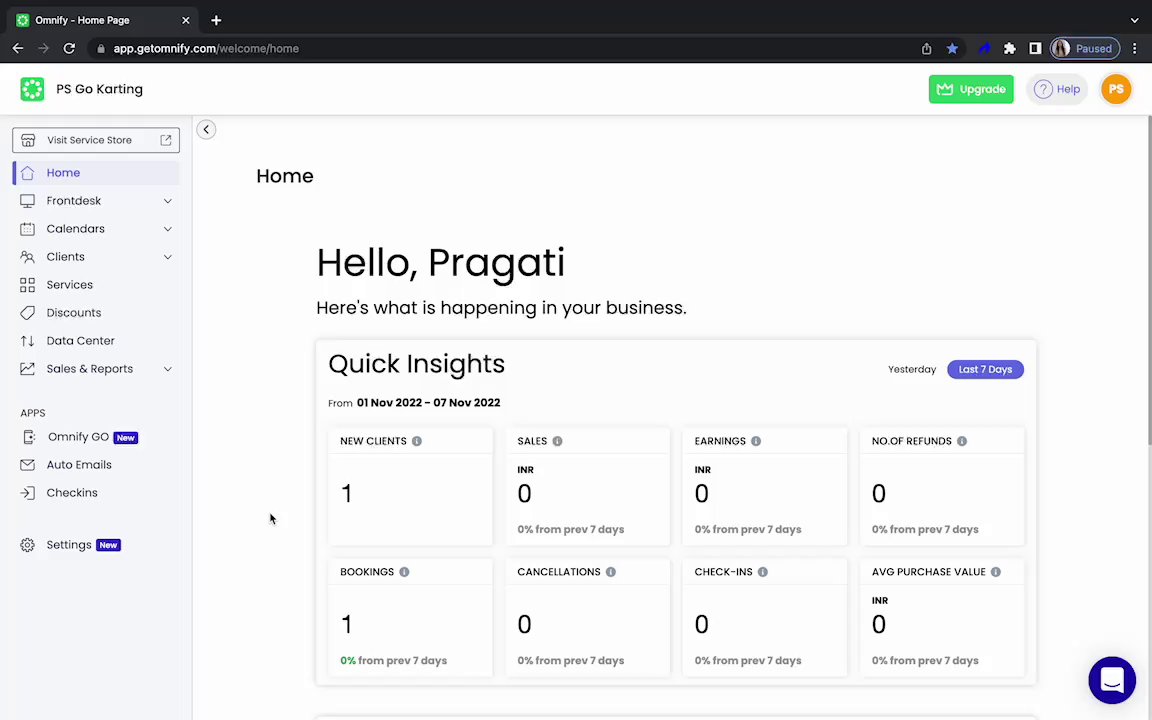The height and width of the screenshot is (720, 1152).
Task: Click the Omnify green logo icon
Action: click(32, 89)
